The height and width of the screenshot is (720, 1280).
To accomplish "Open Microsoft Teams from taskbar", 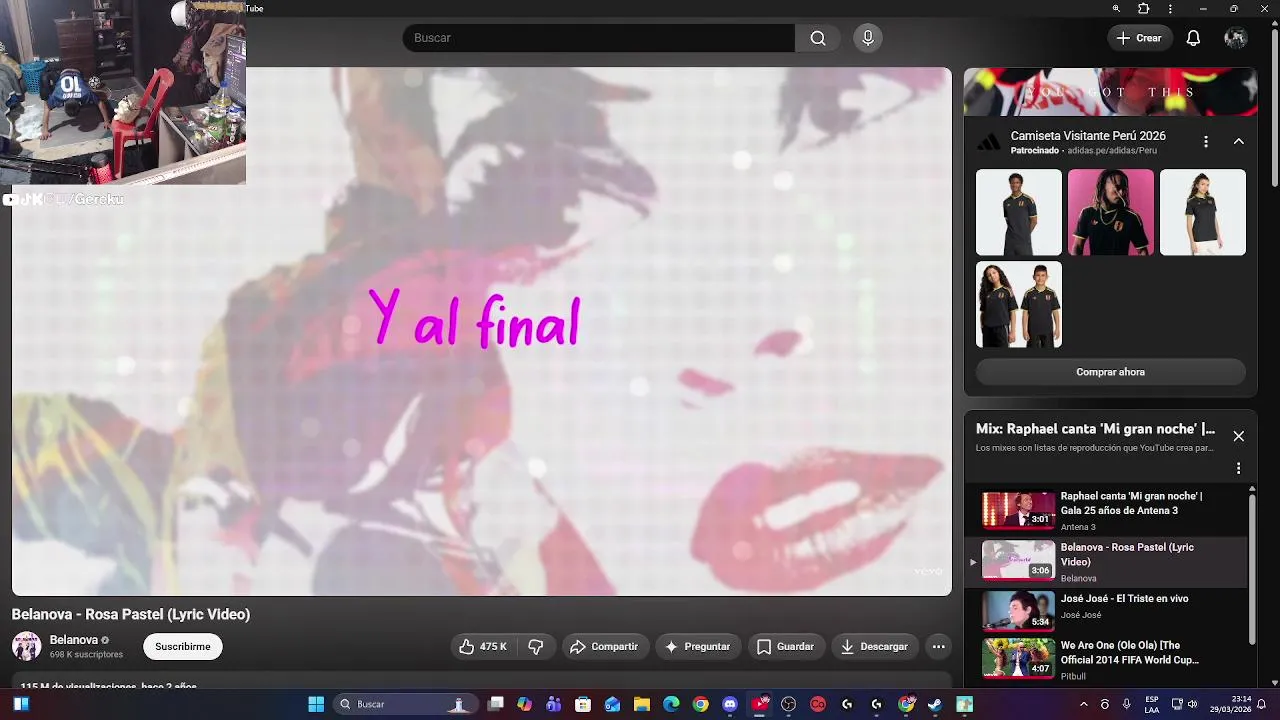I will click(553, 704).
